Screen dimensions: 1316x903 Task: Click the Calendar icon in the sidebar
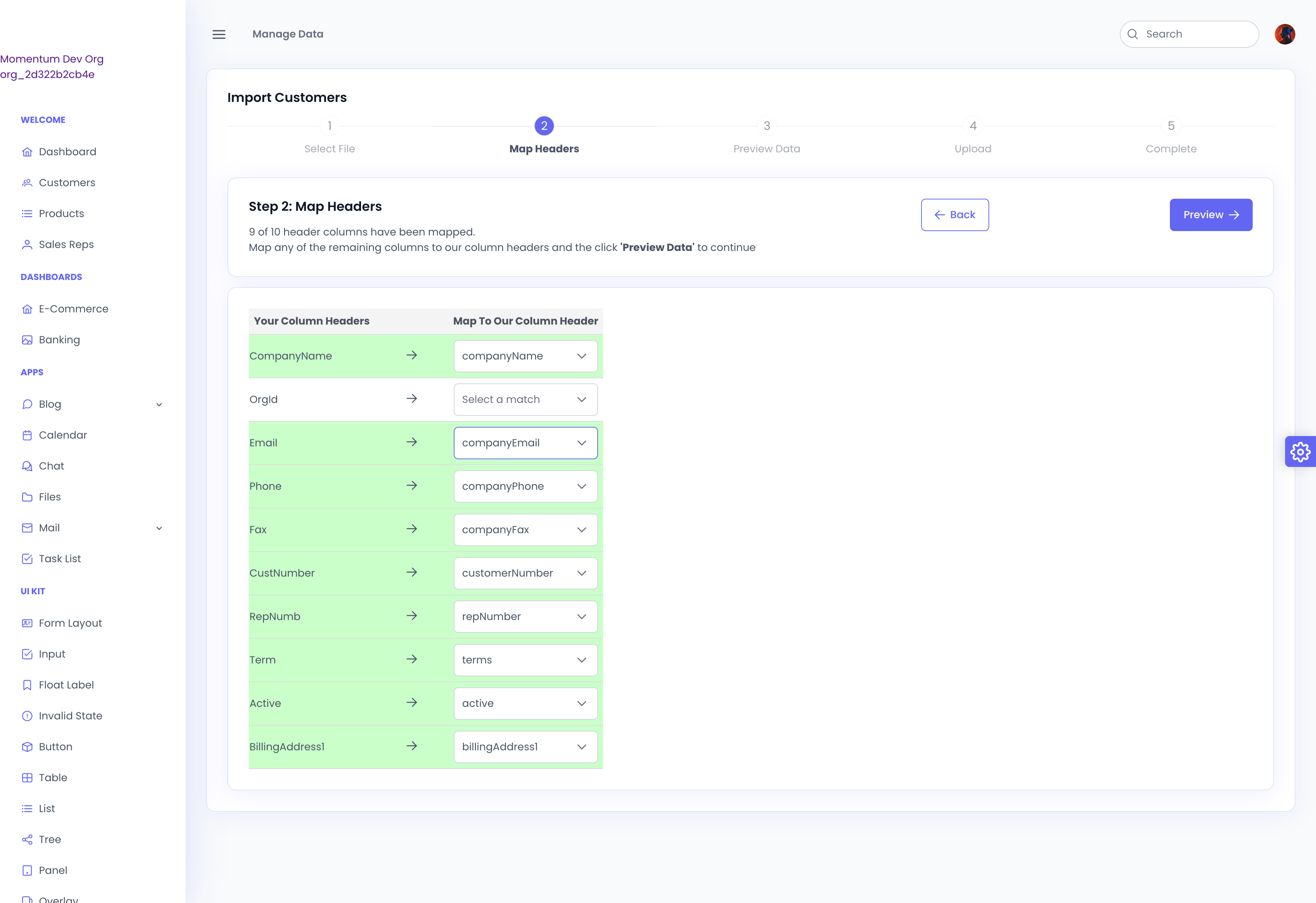tap(27, 435)
